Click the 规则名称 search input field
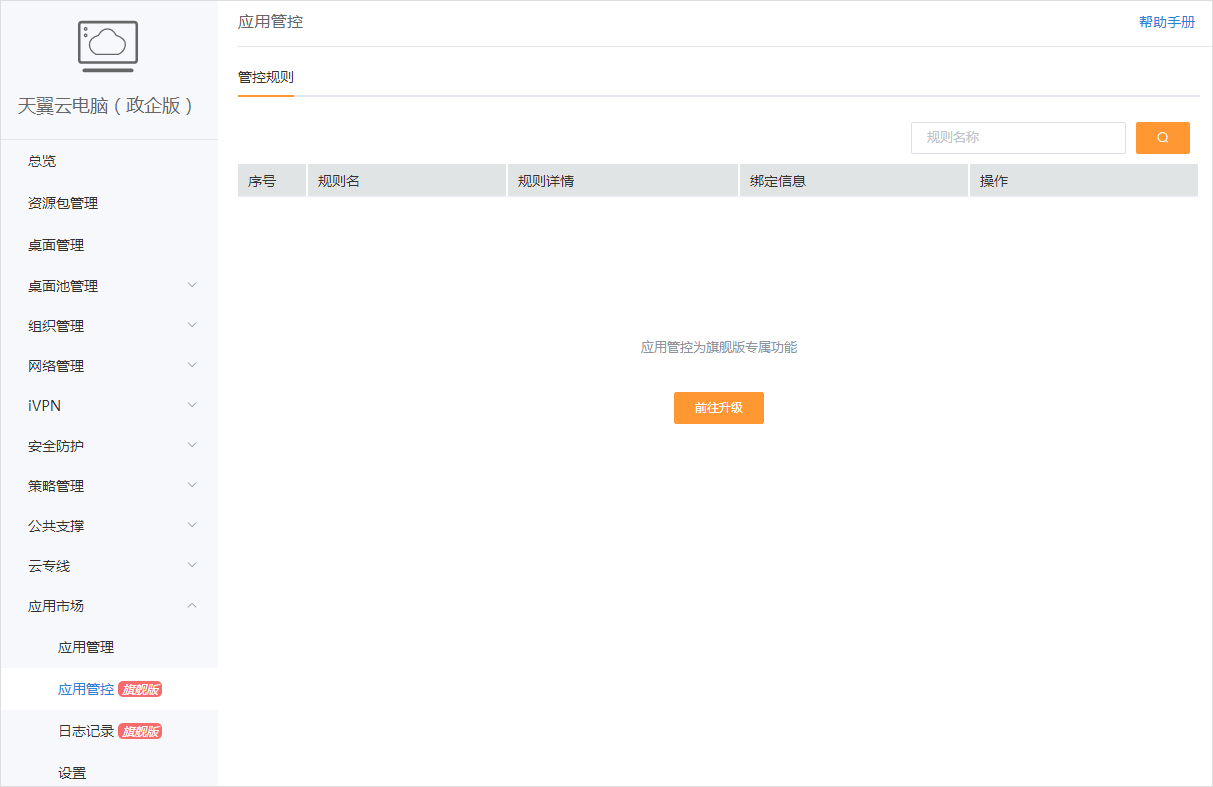The image size is (1213, 787). 1017,137
